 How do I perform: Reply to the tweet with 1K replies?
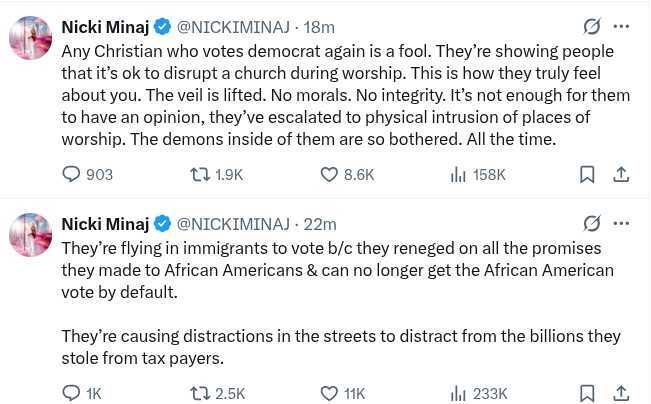pyautogui.click(x=71, y=393)
